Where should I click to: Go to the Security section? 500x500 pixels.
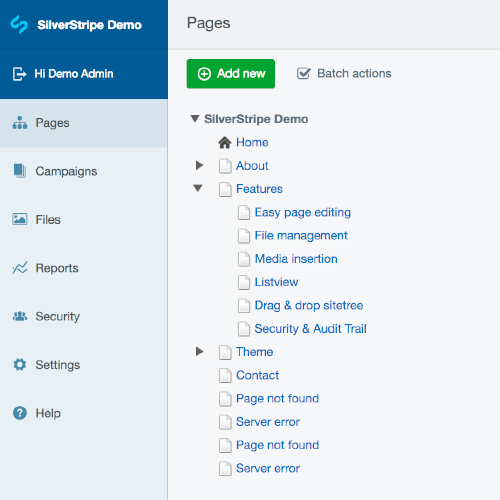coord(84,316)
